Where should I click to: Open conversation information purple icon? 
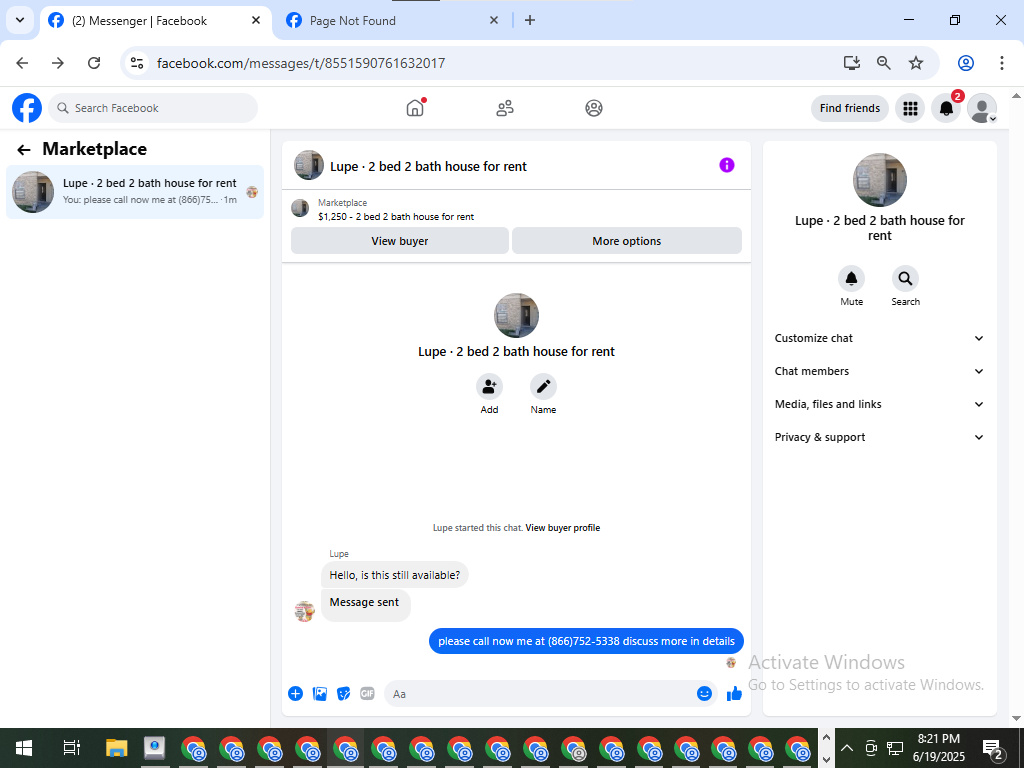[727, 165]
